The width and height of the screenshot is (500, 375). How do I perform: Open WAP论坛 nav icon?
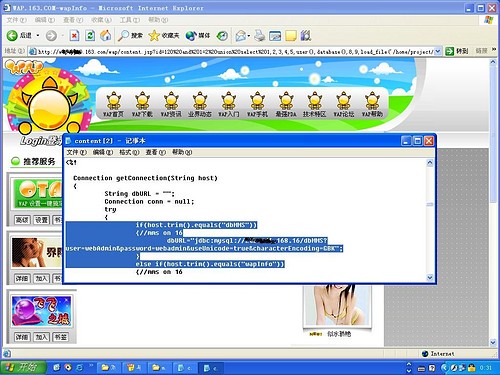[x=344, y=104]
